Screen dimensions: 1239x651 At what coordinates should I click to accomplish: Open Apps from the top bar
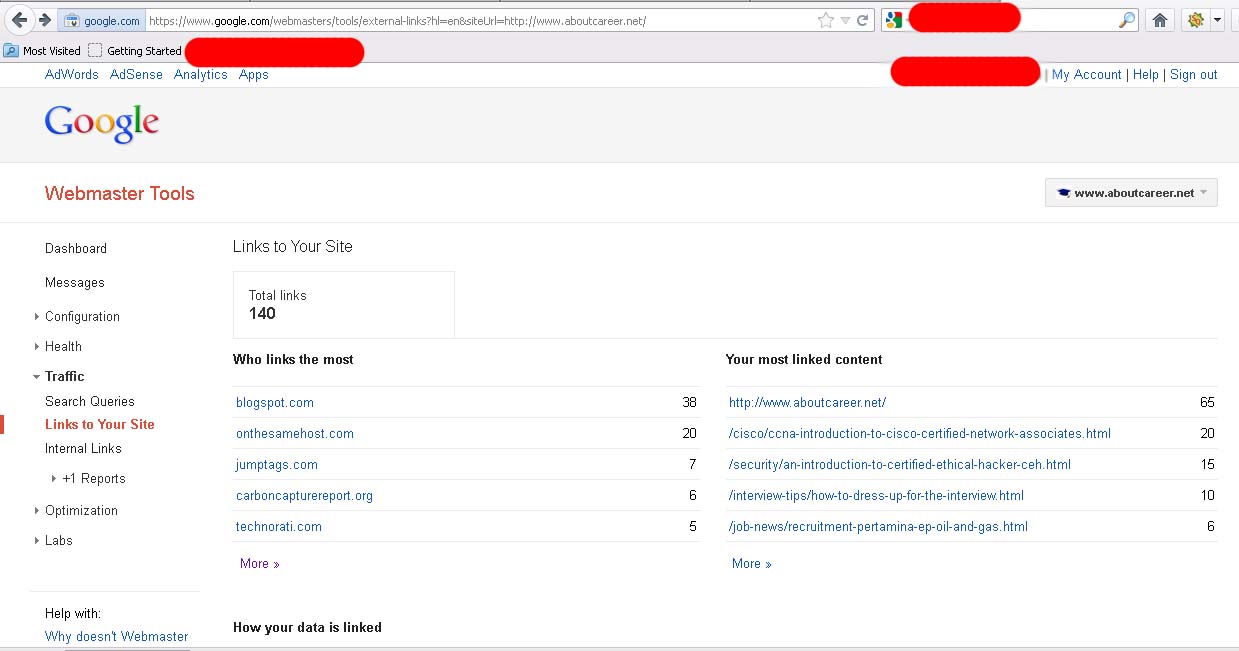coord(254,75)
